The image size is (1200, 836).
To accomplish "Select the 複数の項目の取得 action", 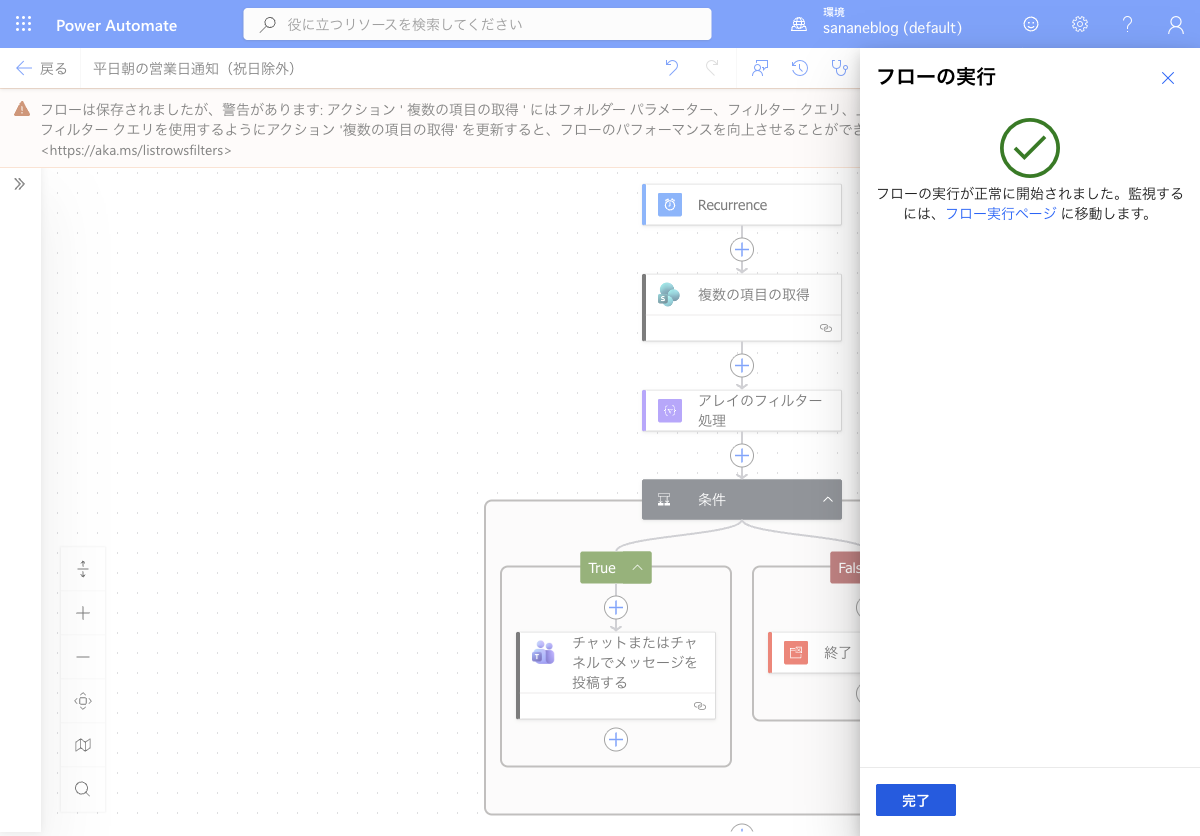I will click(x=742, y=307).
